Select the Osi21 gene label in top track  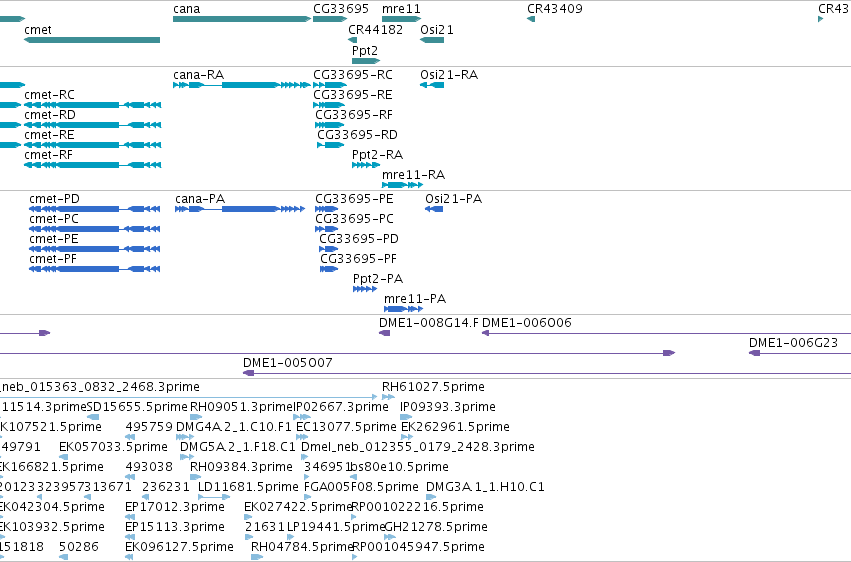pos(437,29)
